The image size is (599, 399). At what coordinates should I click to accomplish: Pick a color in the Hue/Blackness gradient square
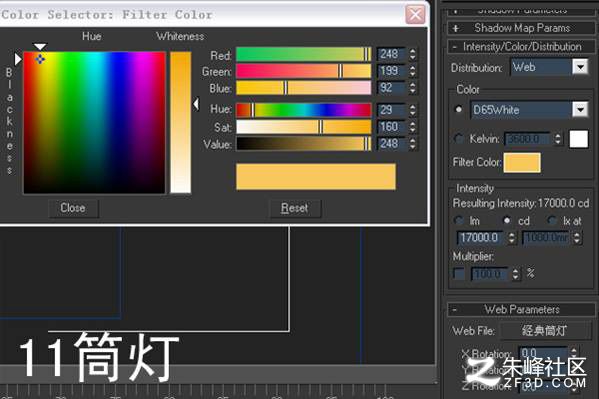(94, 123)
